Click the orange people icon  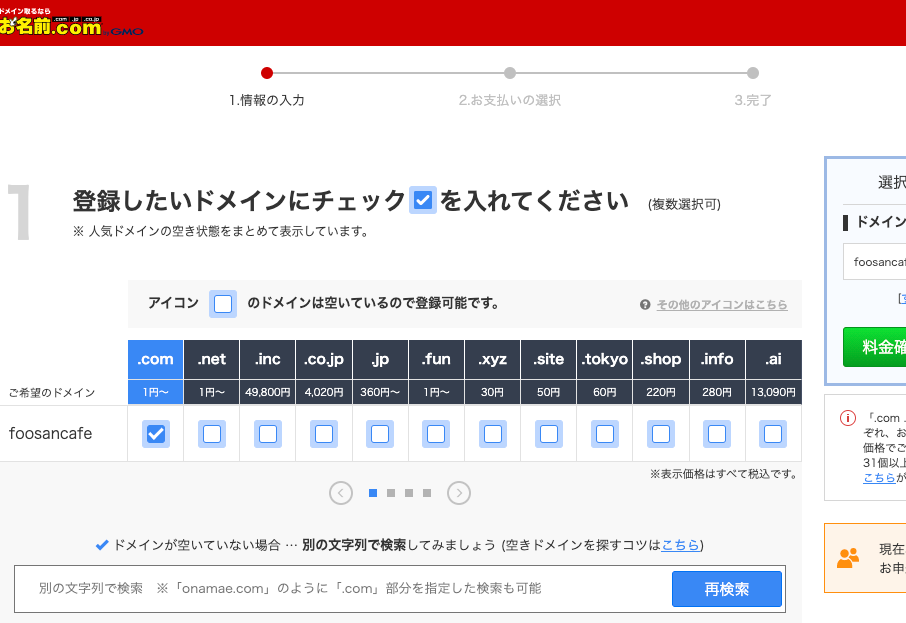848,558
